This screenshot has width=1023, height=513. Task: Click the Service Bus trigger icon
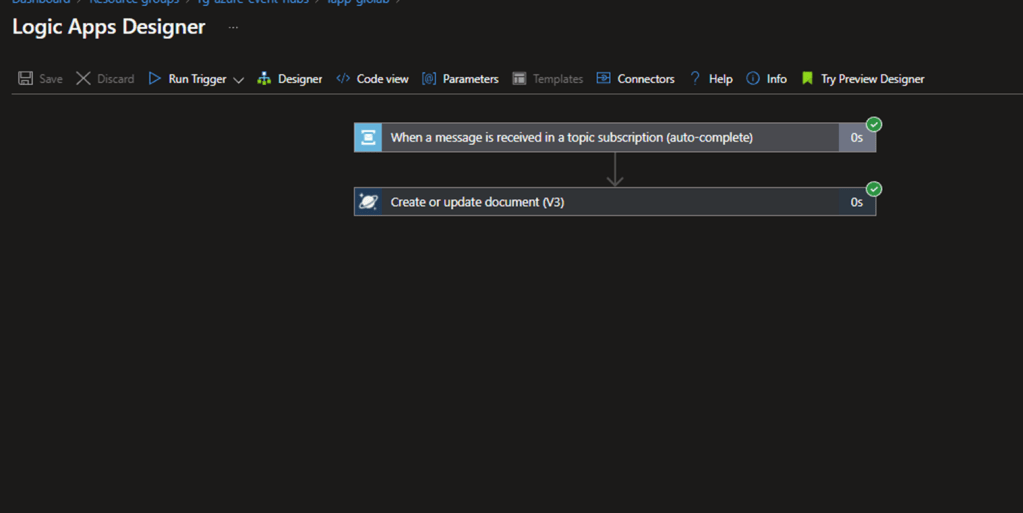tap(368, 138)
